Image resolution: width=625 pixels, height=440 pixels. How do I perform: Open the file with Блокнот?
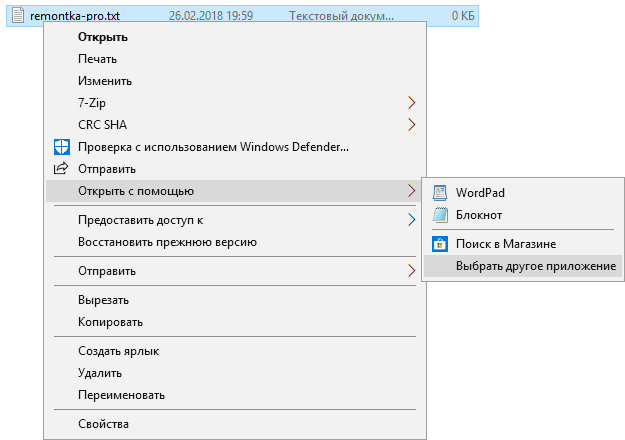click(523, 215)
